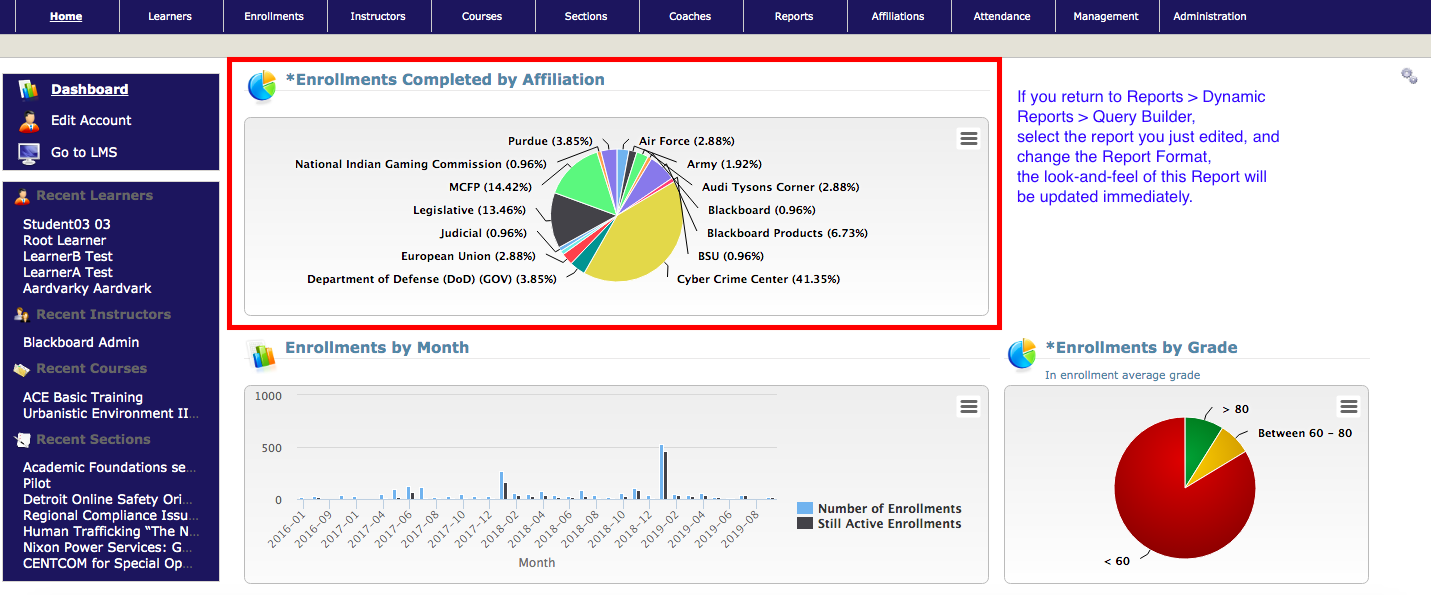1431x595 pixels.
Task: Click the Go to LMS monitor icon
Action: pos(28,153)
